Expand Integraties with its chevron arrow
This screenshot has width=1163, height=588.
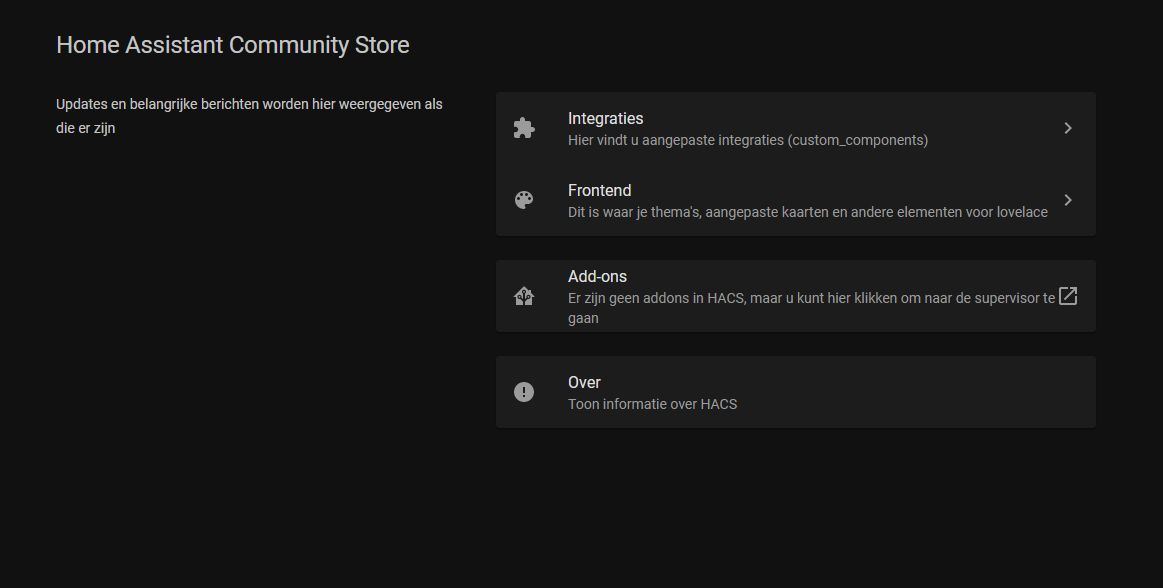click(x=1068, y=128)
